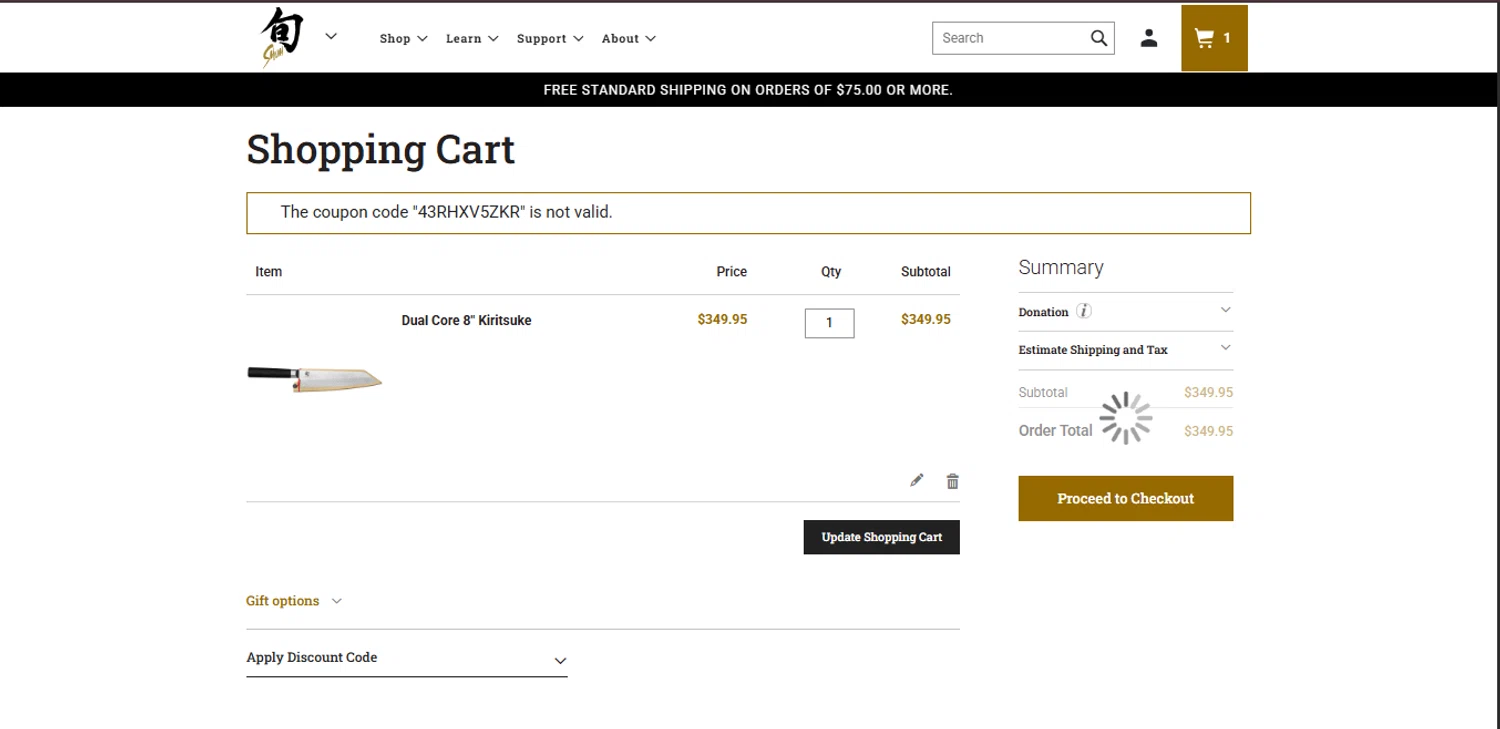Expand the Donation section chevron
This screenshot has height=729, width=1500.
[1226, 310]
